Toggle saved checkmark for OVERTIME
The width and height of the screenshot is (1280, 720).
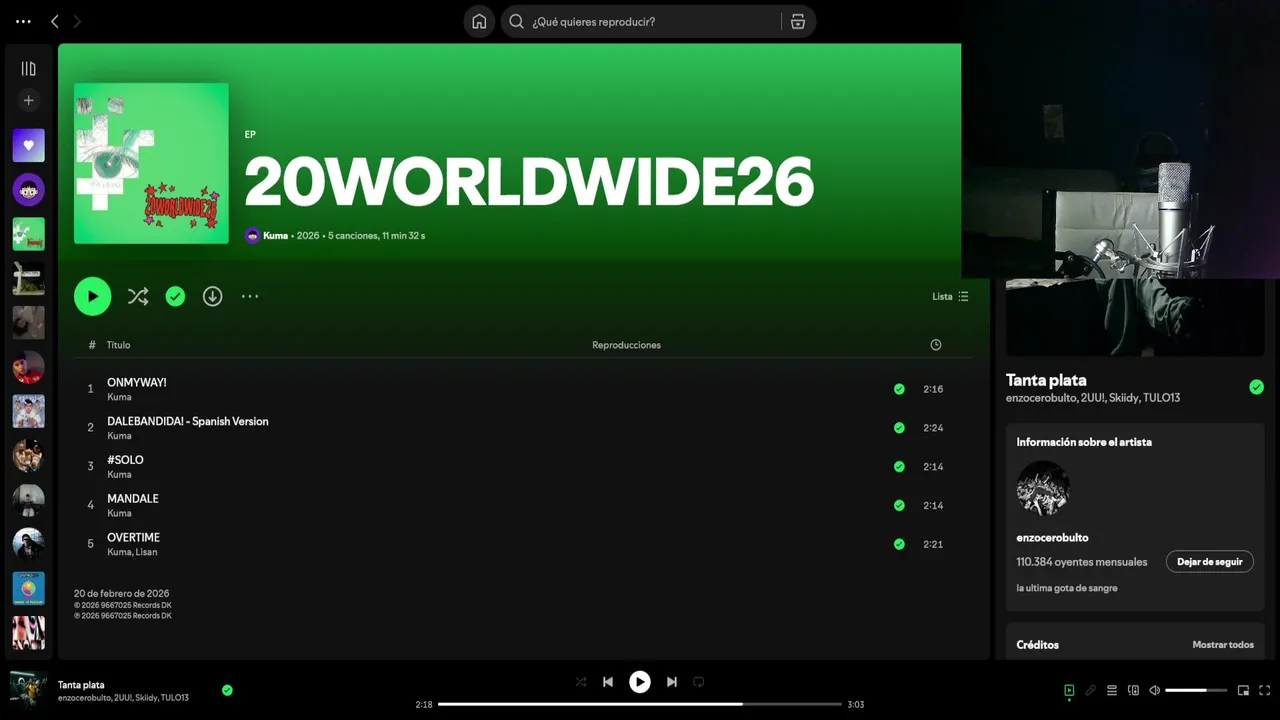coord(899,544)
